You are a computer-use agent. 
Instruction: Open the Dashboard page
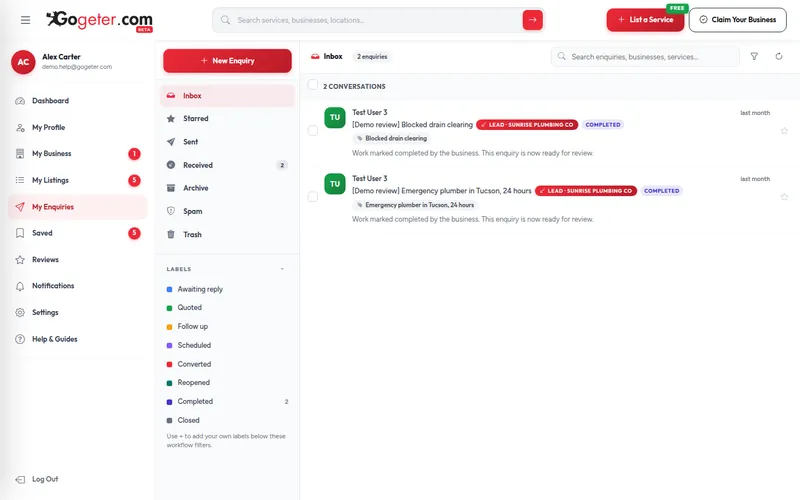tap(78, 101)
